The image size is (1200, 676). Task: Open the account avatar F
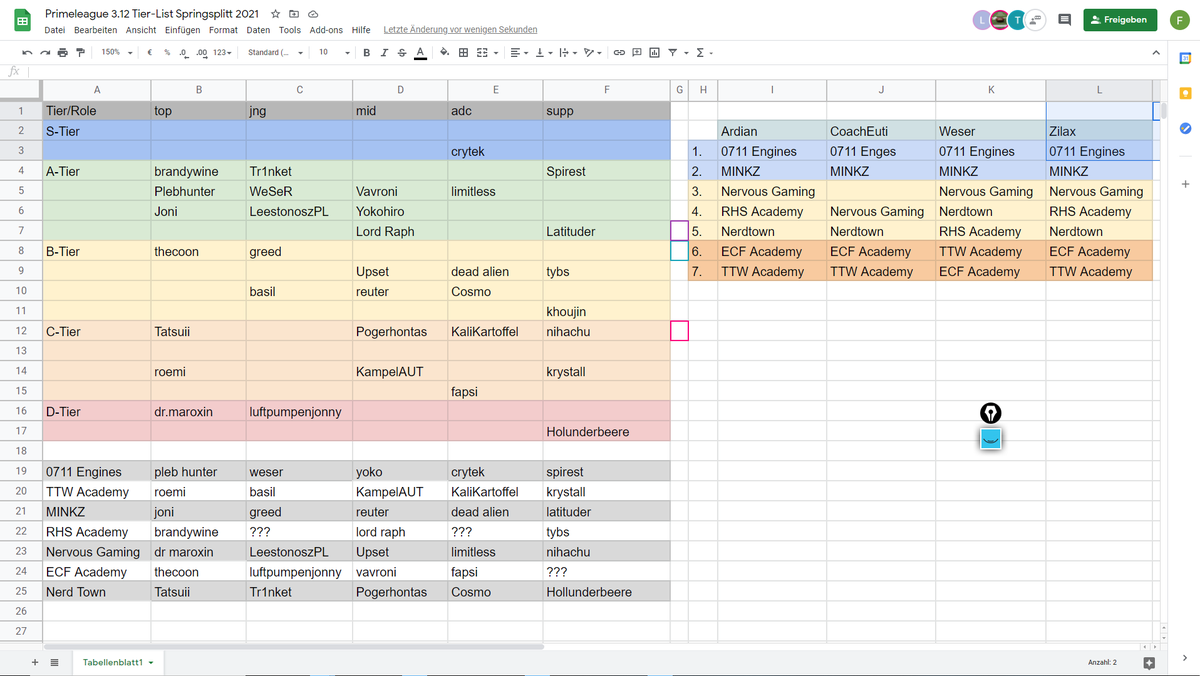coord(1180,19)
